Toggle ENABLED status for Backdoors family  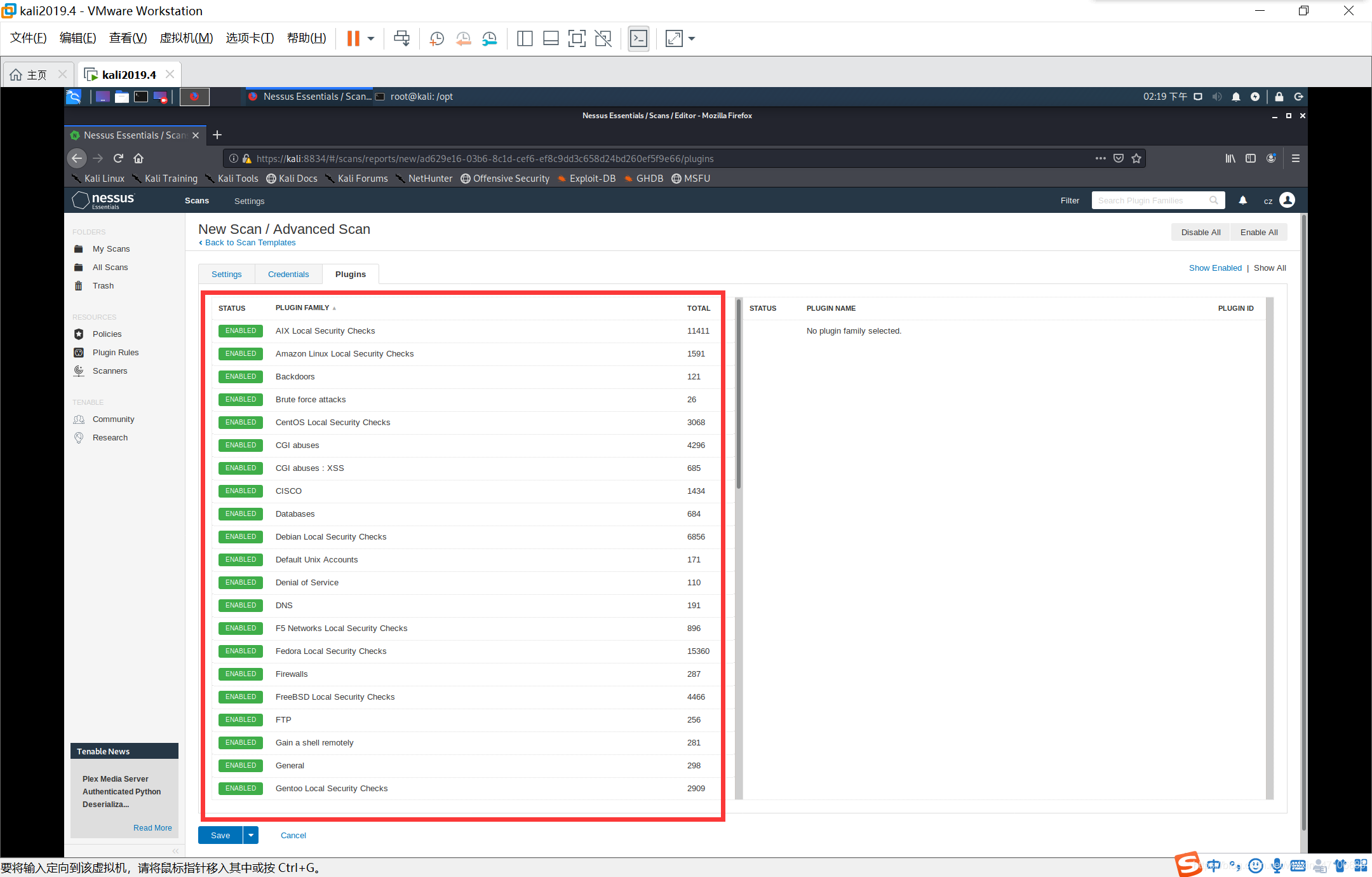point(241,376)
